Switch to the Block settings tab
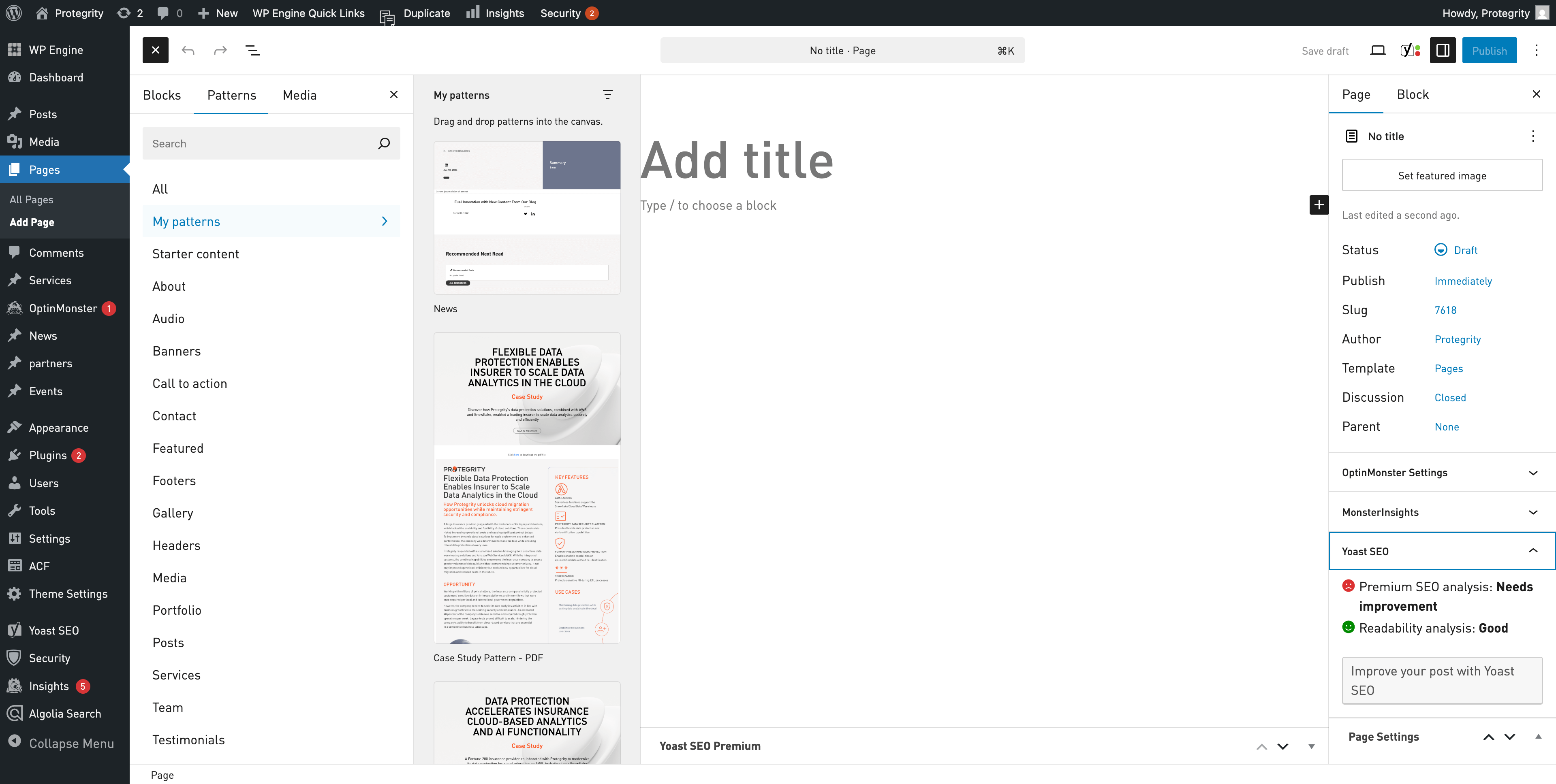This screenshot has width=1556, height=784. coord(1412,95)
